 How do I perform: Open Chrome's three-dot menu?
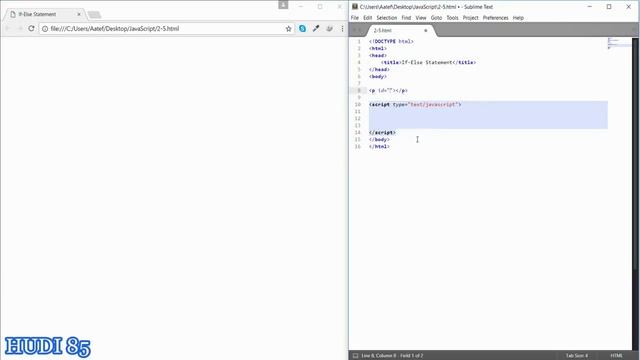click(342, 29)
